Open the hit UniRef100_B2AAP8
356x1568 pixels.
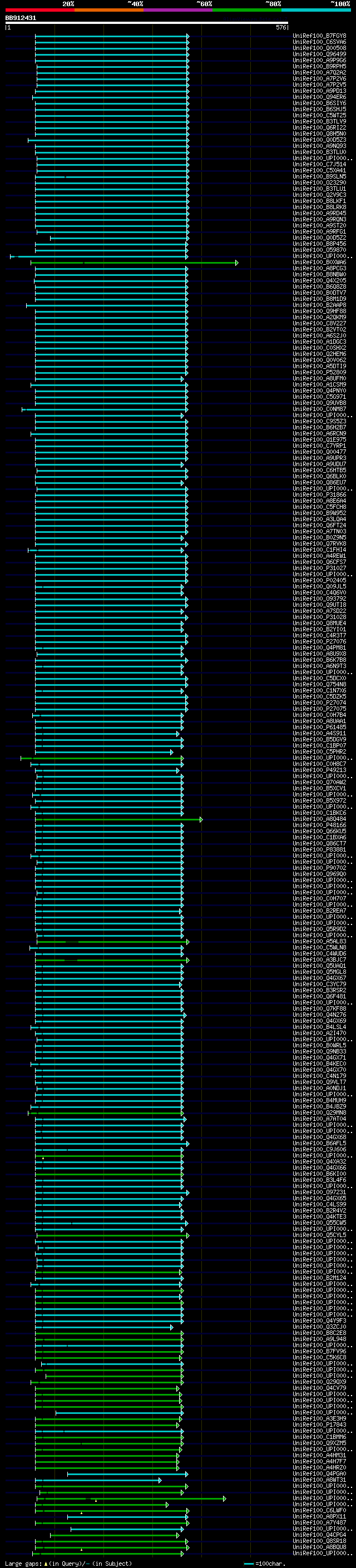pos(319,305)
